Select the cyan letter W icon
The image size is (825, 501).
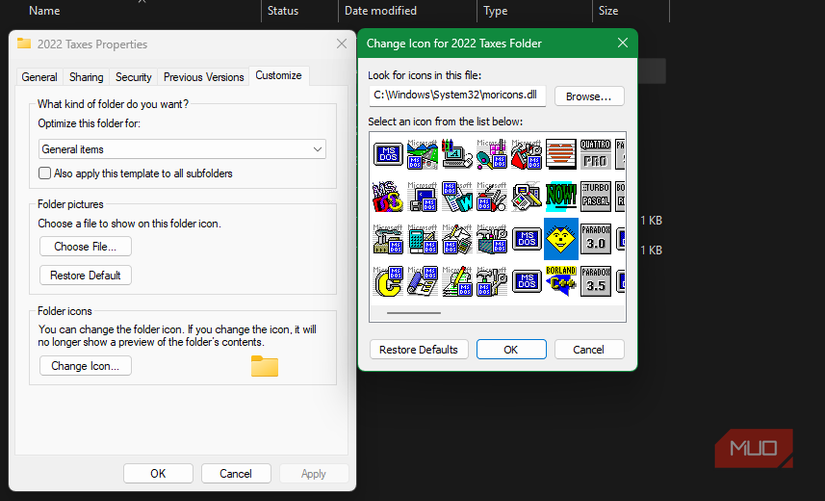[x=457, y=197]
